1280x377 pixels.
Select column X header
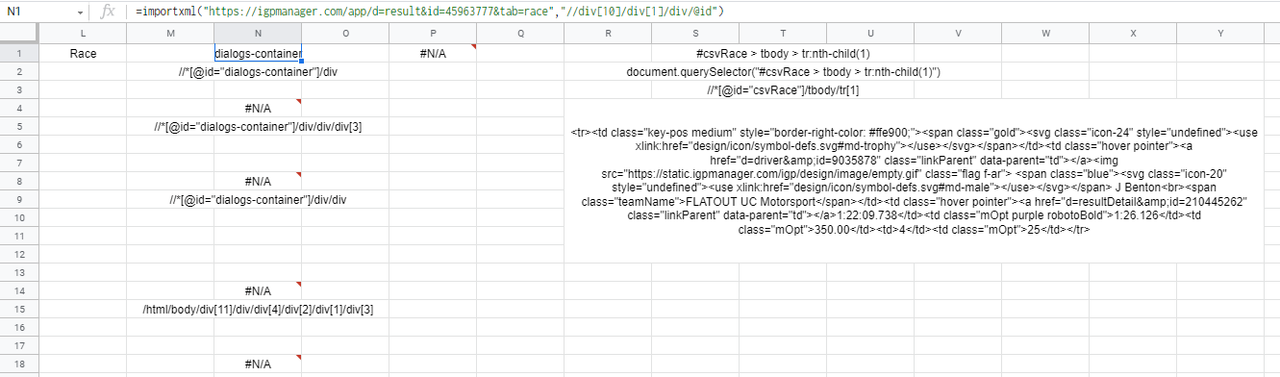(1132, 35)
